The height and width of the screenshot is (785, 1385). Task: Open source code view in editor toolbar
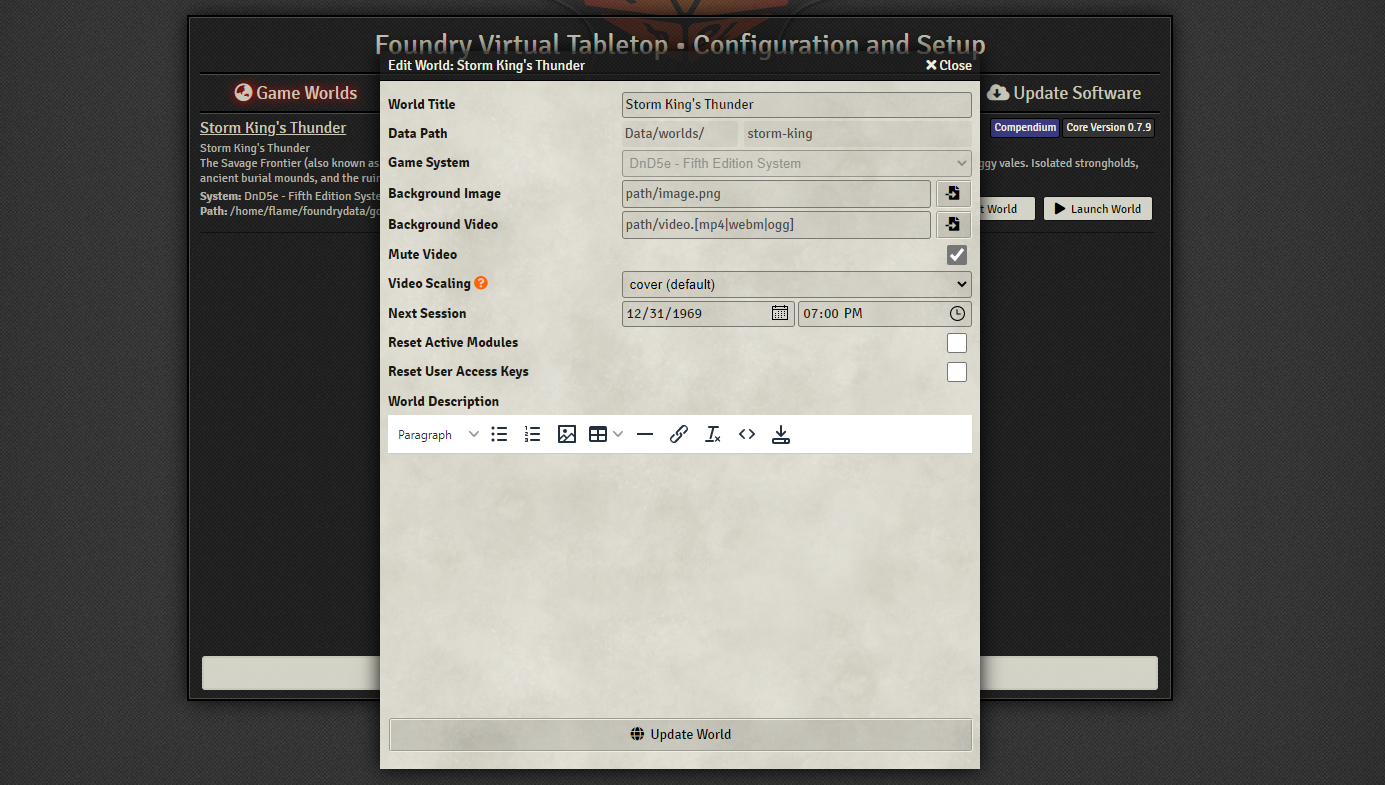tap(747, 434)
